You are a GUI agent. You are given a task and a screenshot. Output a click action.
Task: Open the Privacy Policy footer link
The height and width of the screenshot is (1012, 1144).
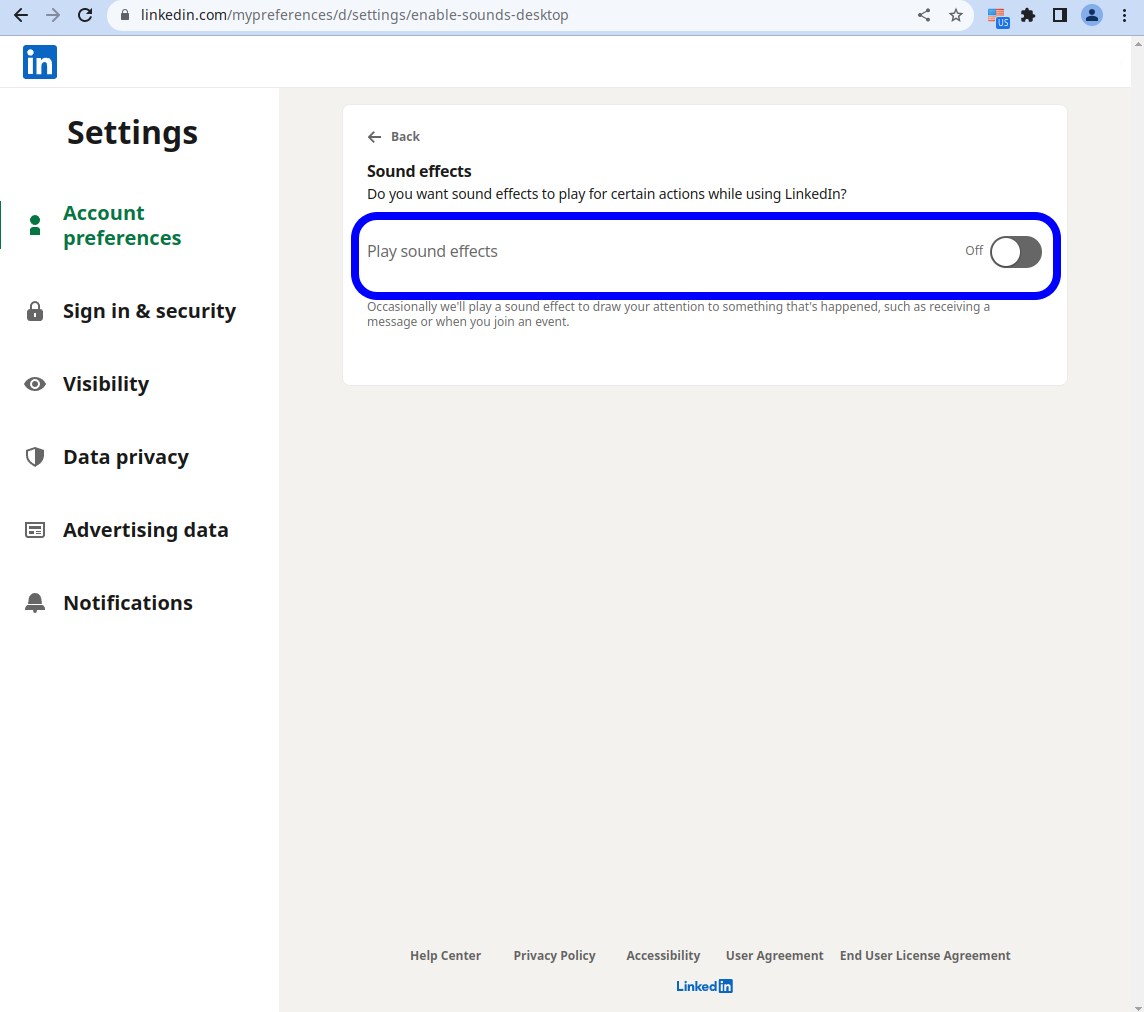click(x=554, y=955)
